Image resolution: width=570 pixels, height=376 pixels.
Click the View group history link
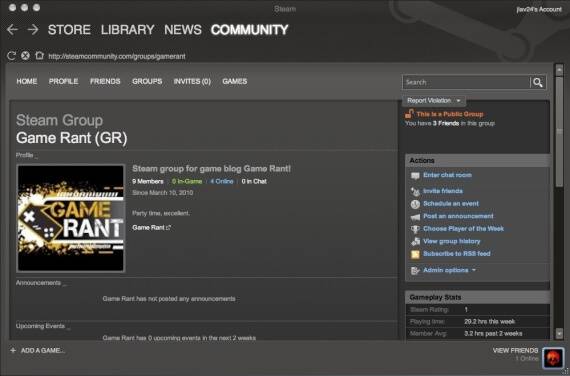pos(451,241)
